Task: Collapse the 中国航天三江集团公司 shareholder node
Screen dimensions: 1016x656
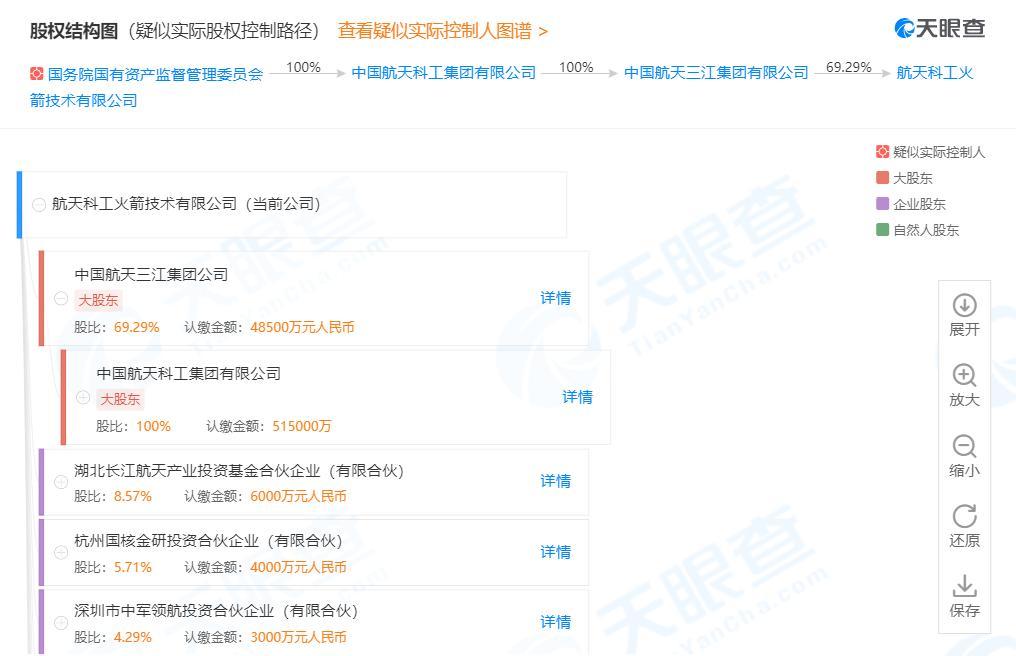Action: point(61,298)
